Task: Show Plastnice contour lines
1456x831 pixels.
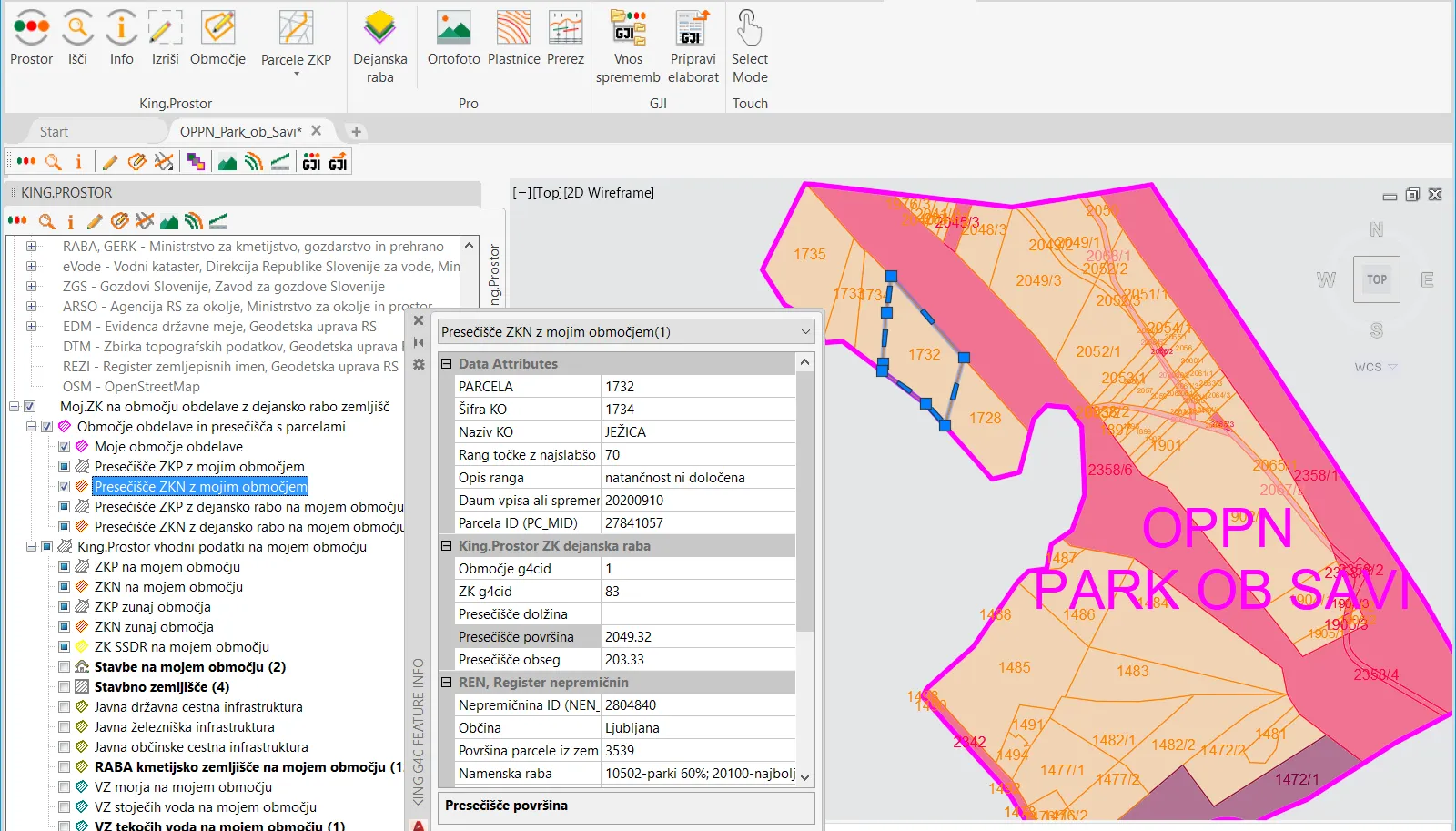Action: tap(513, 29)
